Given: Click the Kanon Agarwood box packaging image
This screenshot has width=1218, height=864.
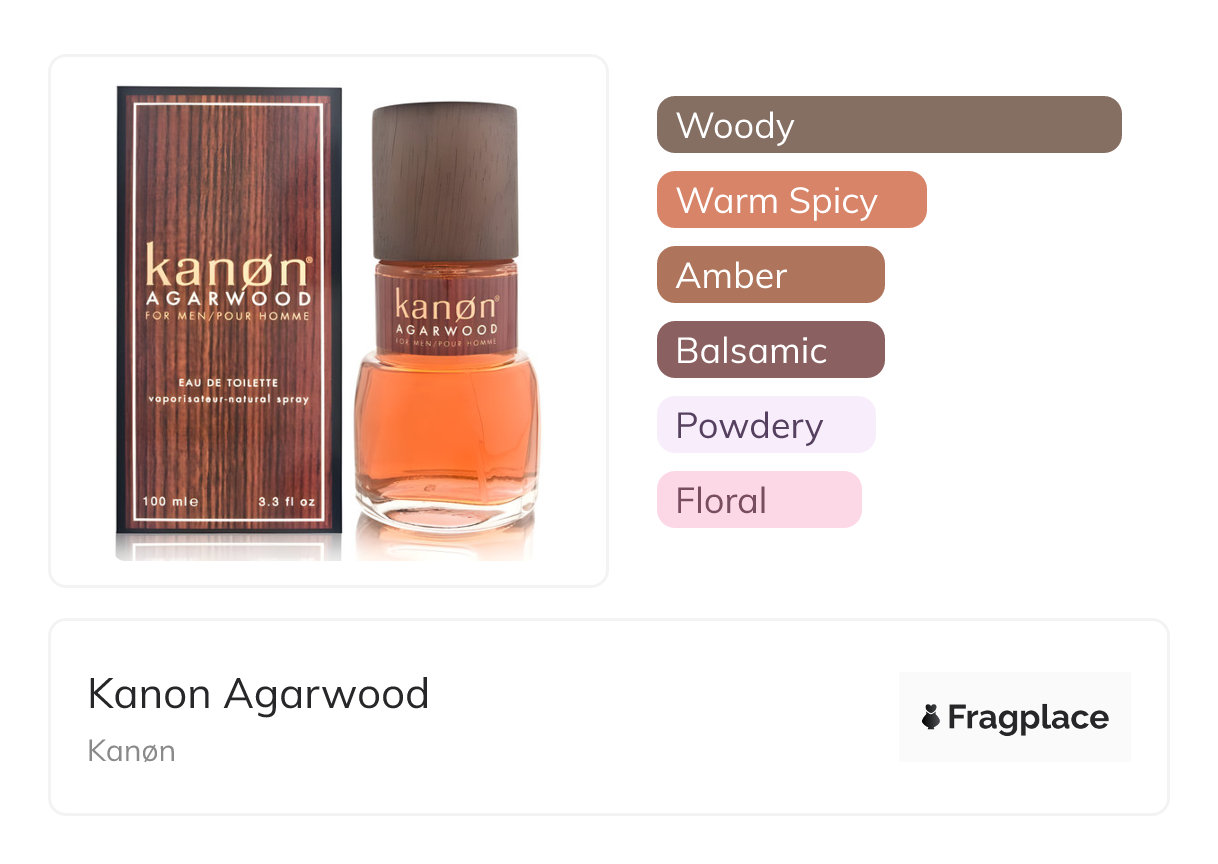Looking at the screenshot, I should (x=229, y=311).
